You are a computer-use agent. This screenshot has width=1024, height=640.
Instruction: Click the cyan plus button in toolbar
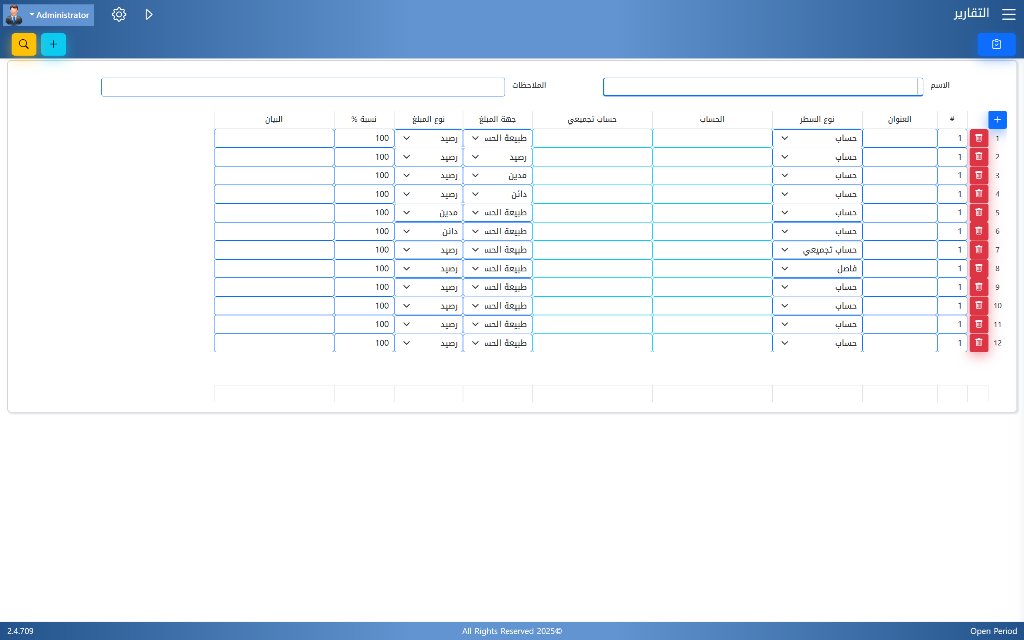point(53,44)
